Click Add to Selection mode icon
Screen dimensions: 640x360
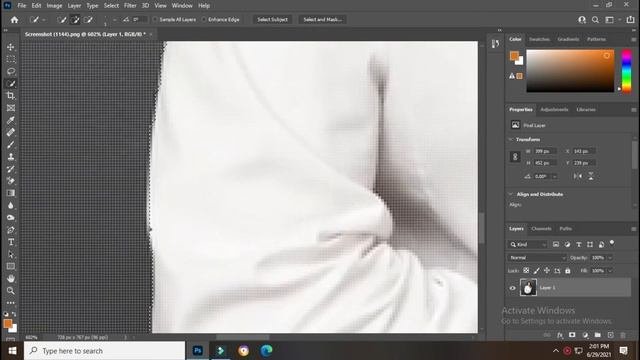75,20
